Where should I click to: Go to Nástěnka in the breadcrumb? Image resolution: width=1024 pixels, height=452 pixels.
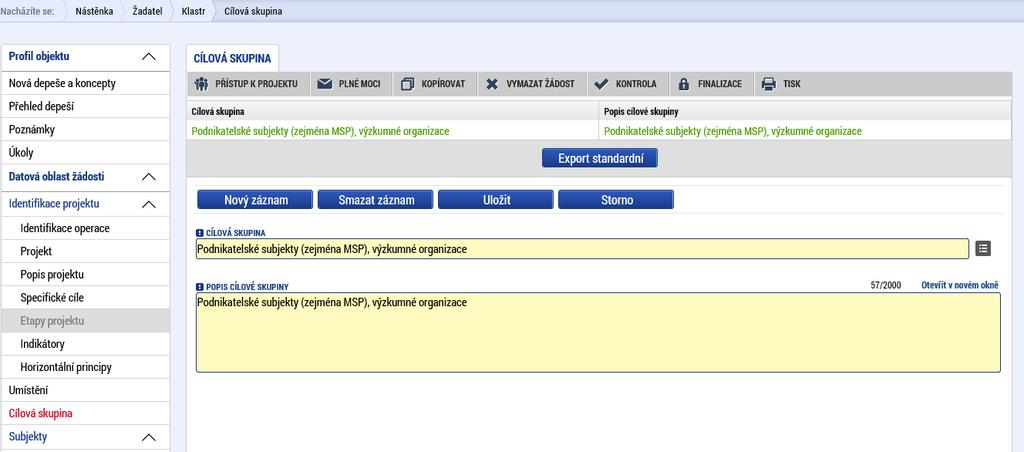pyautogui.click(x=94, y=12)
